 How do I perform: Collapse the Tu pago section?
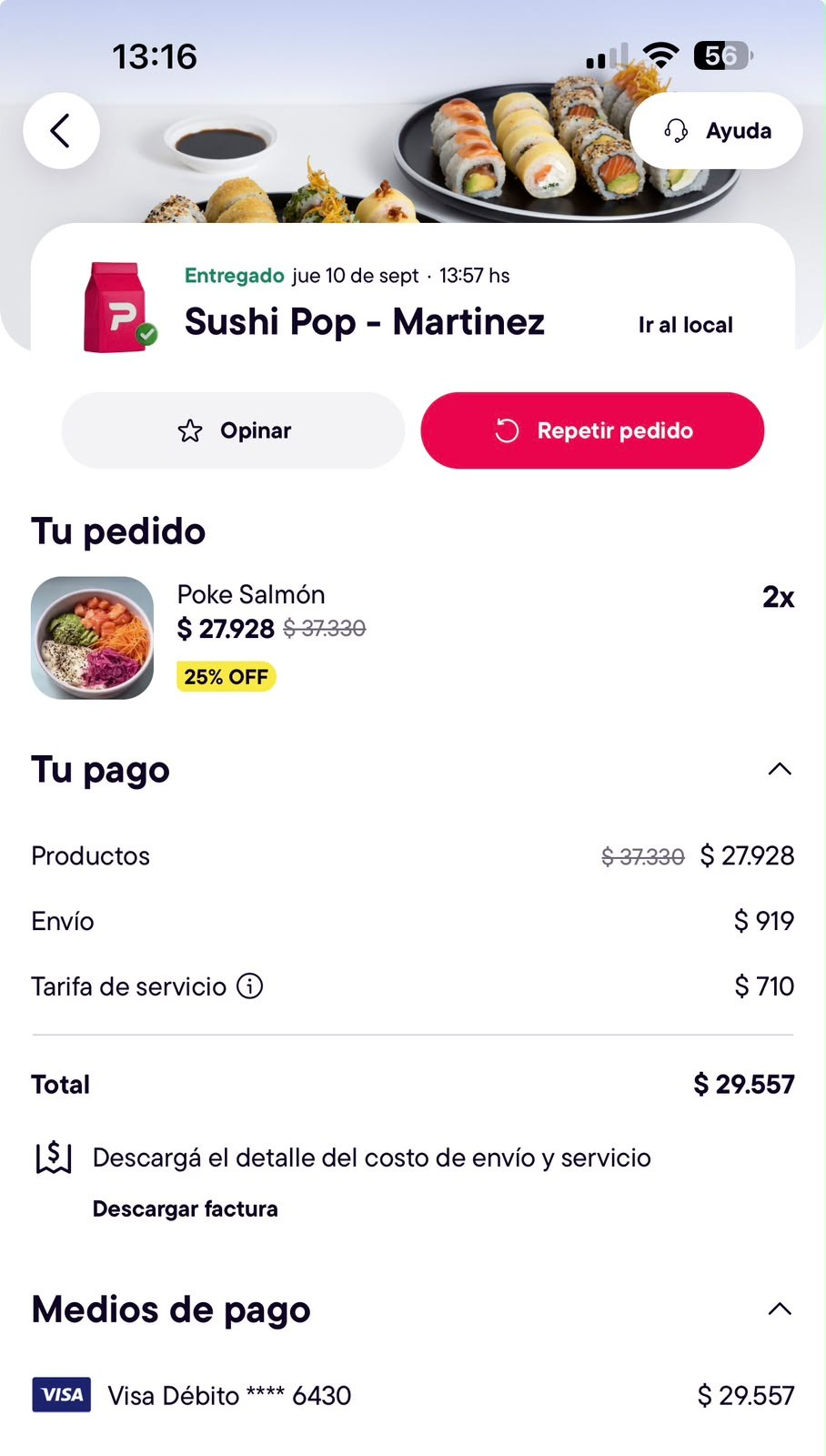tap(780, 769)
